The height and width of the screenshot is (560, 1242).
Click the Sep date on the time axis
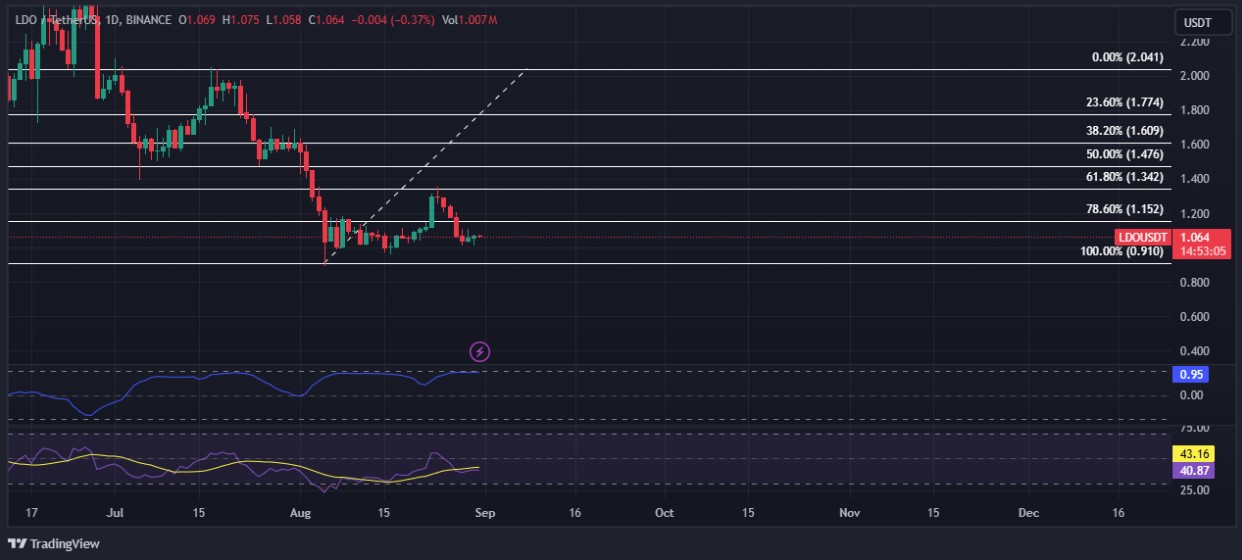point(486,512)
